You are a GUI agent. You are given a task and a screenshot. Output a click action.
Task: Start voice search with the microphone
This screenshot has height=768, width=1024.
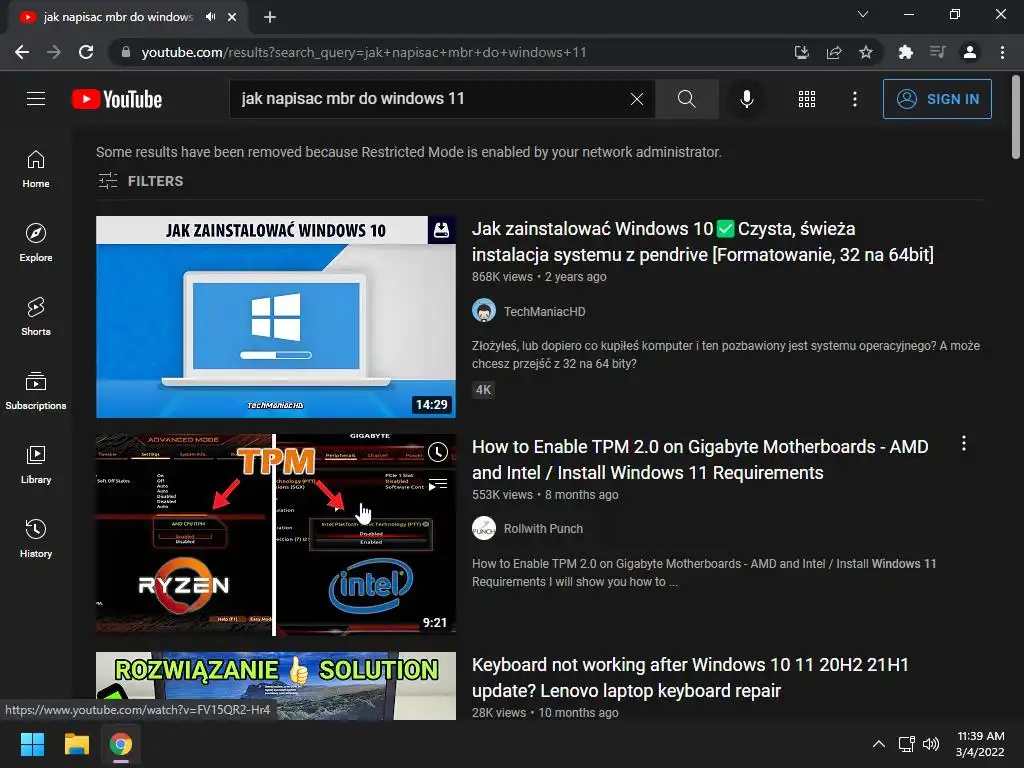click(746, 99)
